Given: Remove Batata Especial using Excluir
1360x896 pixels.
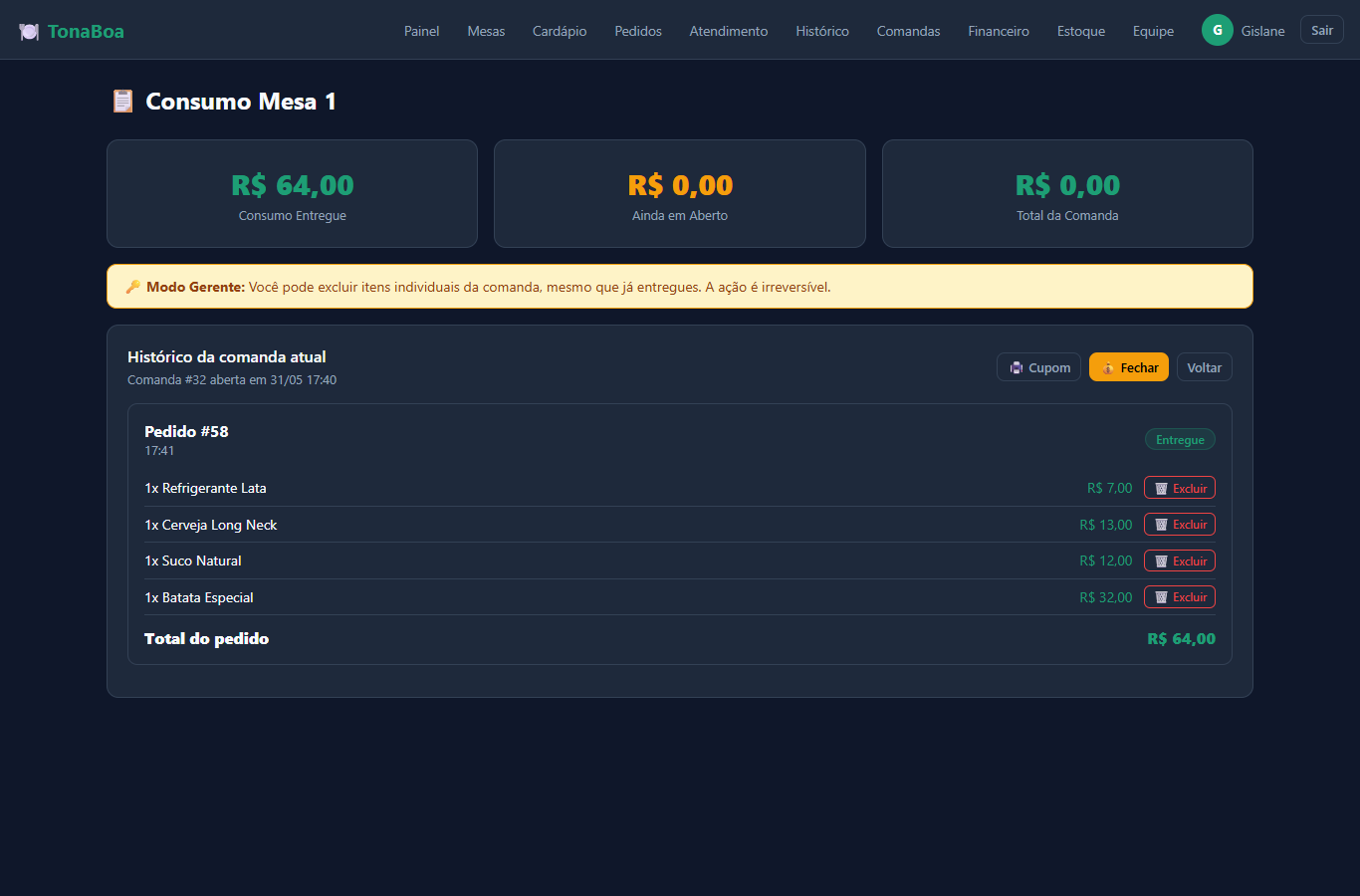Looking at the screenshot, I should [x=1180, y=597].
